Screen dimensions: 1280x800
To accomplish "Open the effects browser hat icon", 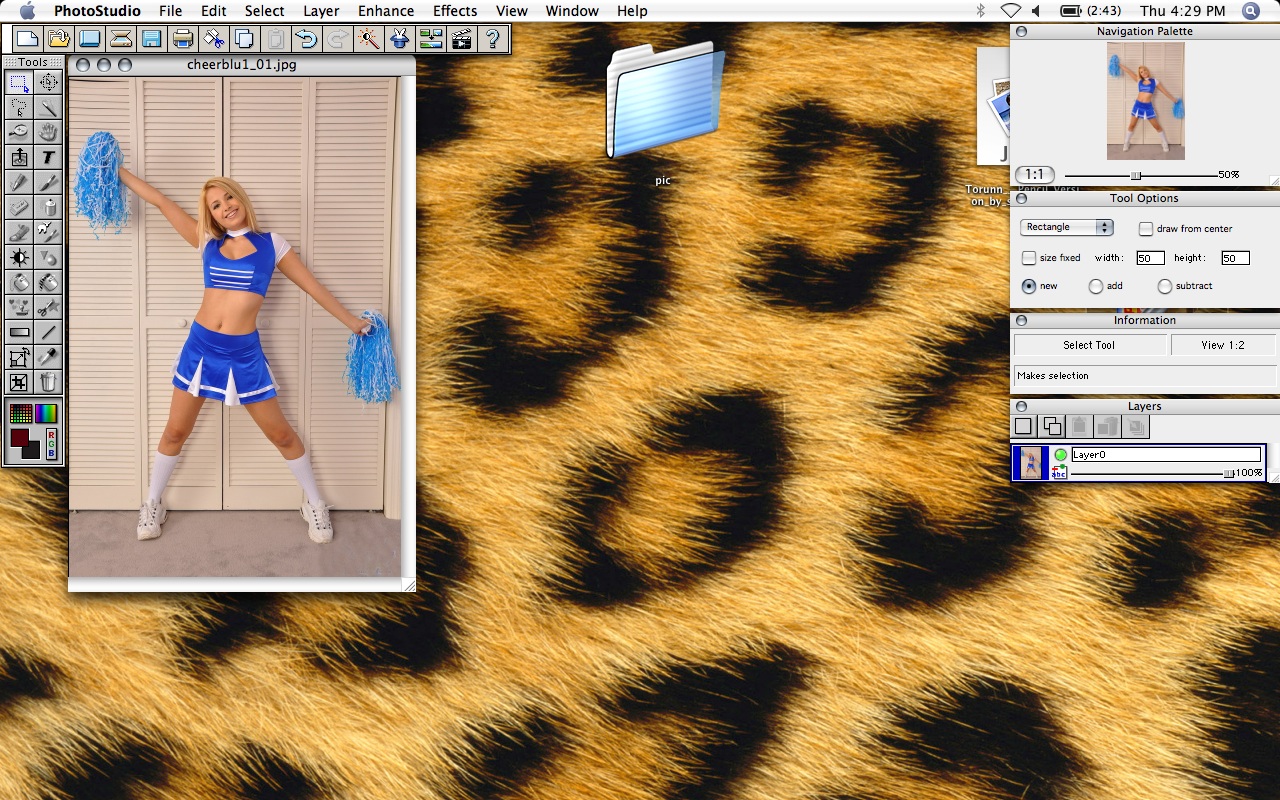I will pos(399,39).
